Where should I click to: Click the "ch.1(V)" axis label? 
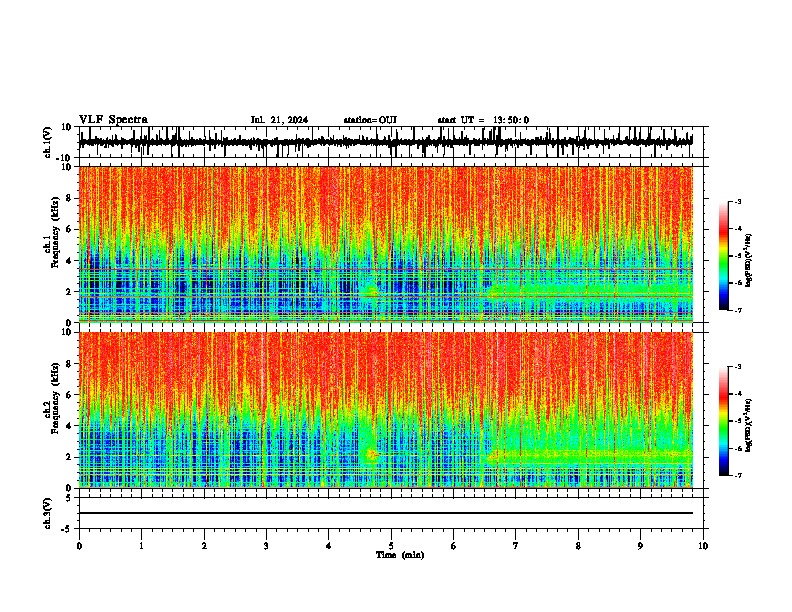click(x=48, y=142)
